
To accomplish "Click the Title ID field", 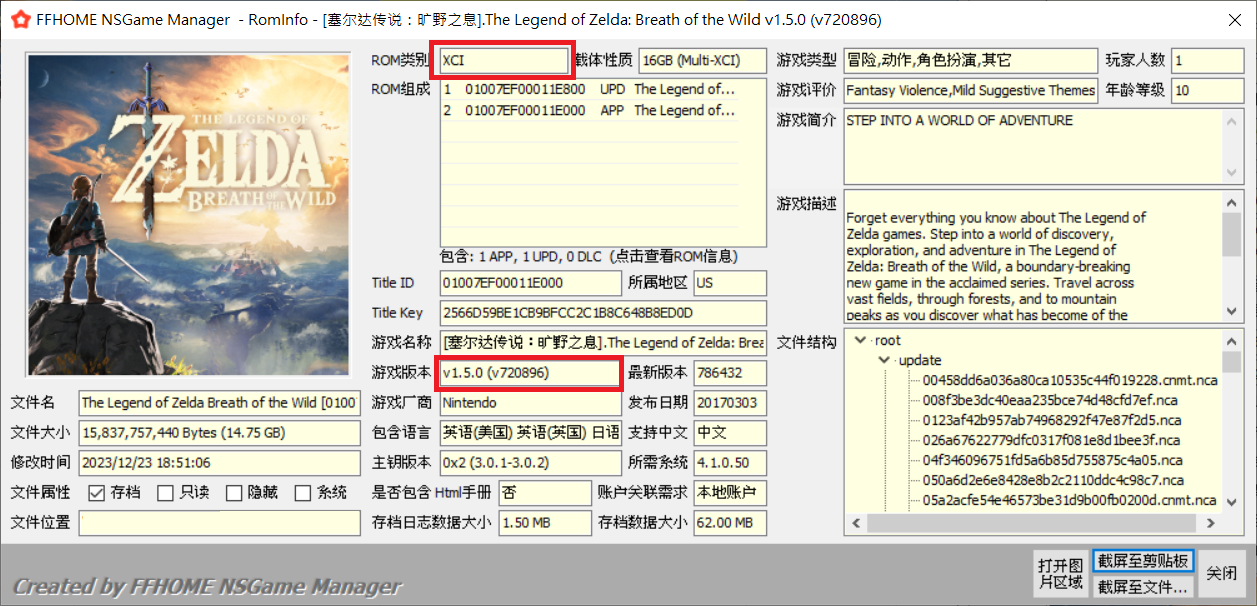I will (x=530, y=283).
